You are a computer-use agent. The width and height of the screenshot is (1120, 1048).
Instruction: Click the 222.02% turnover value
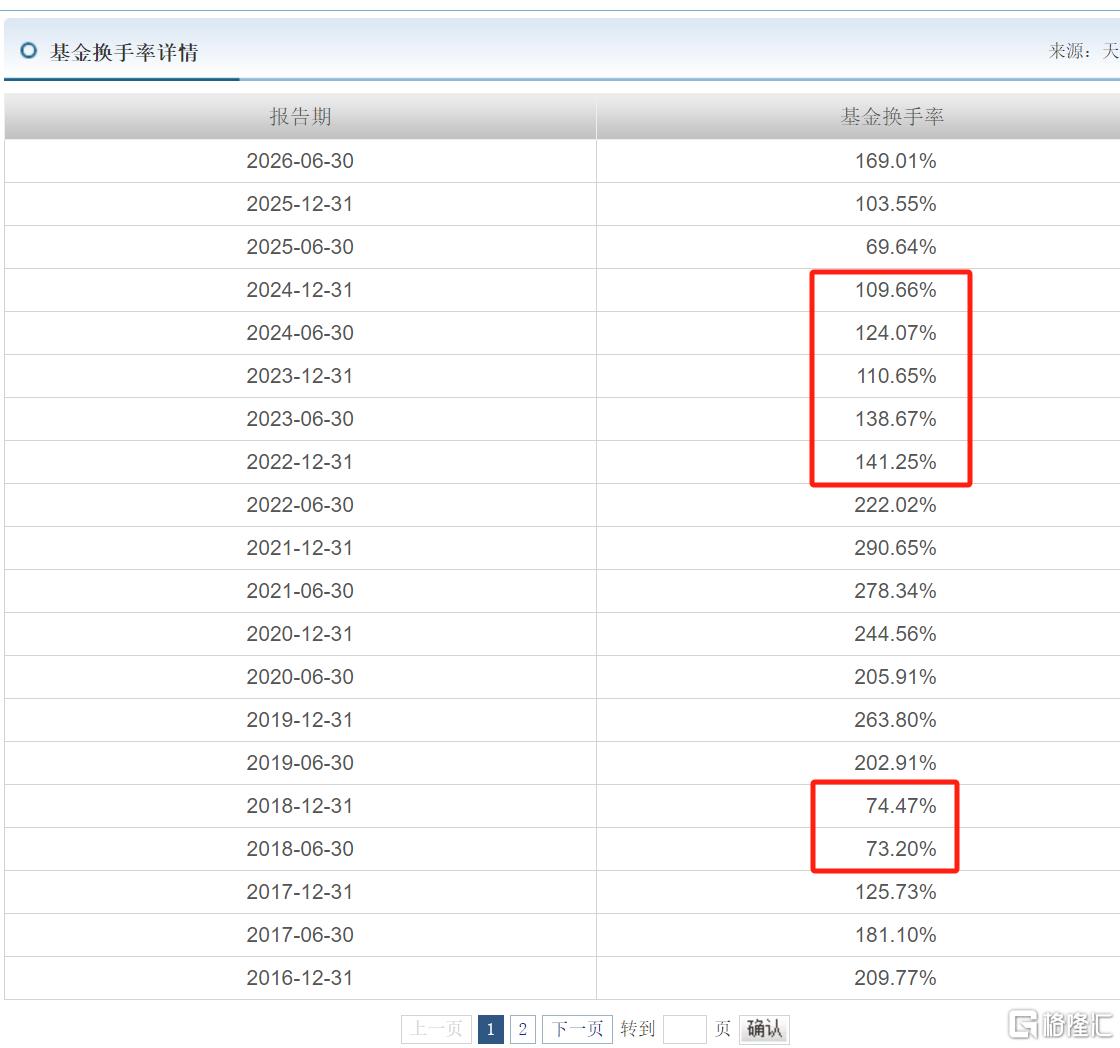tap(896, 504)
